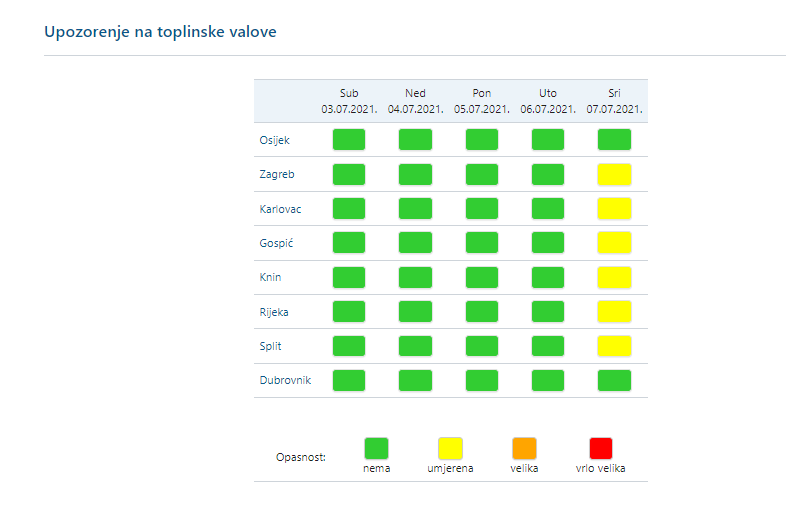Click the red 'vrlo velika' legend swatch
786x514 pixels.
point(600,448)
